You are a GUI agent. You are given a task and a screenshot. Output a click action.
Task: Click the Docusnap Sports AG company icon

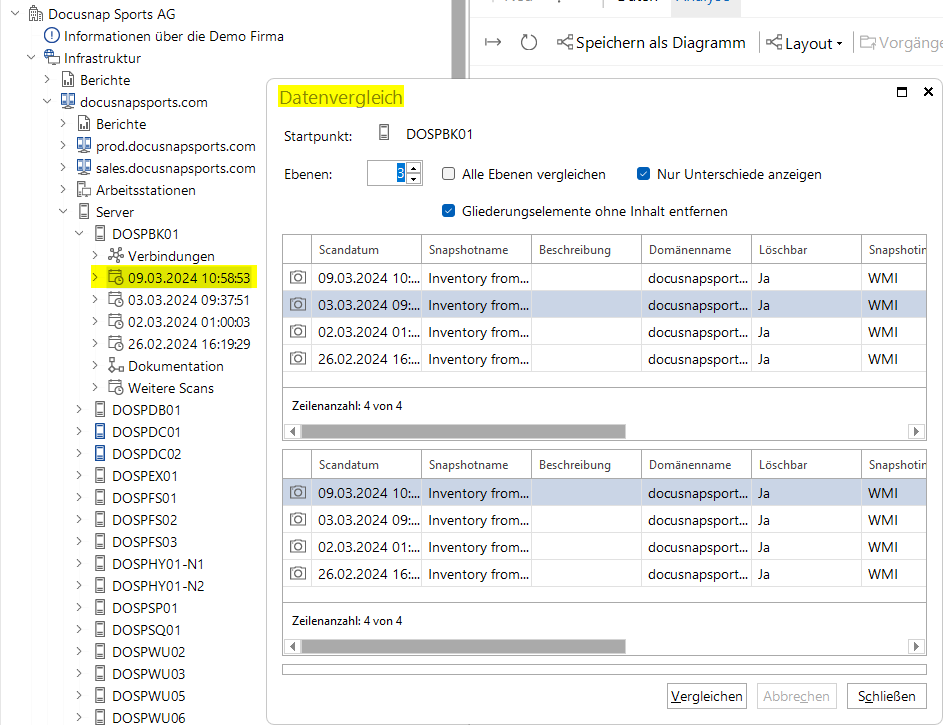click(36, 14)
